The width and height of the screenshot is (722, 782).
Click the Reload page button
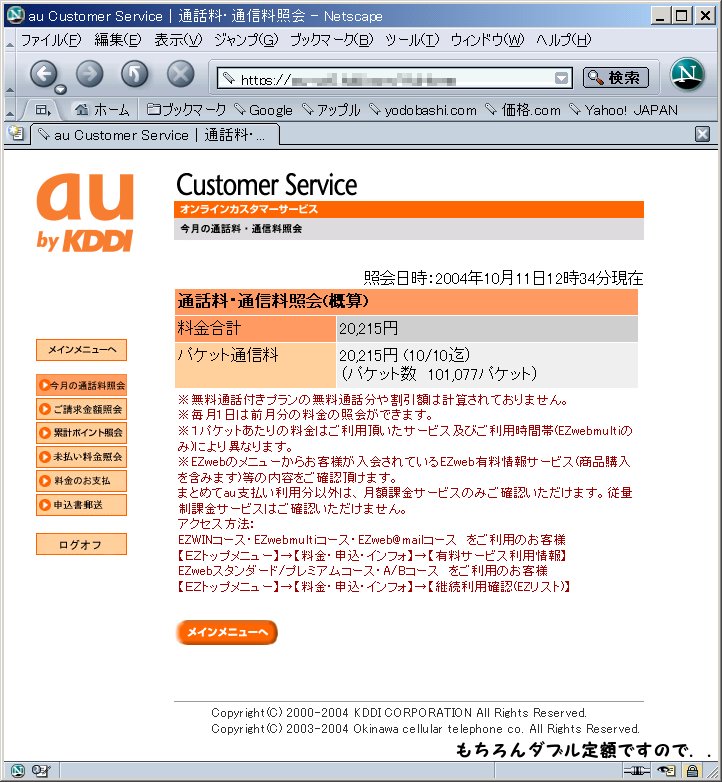[x=135, y=74]
